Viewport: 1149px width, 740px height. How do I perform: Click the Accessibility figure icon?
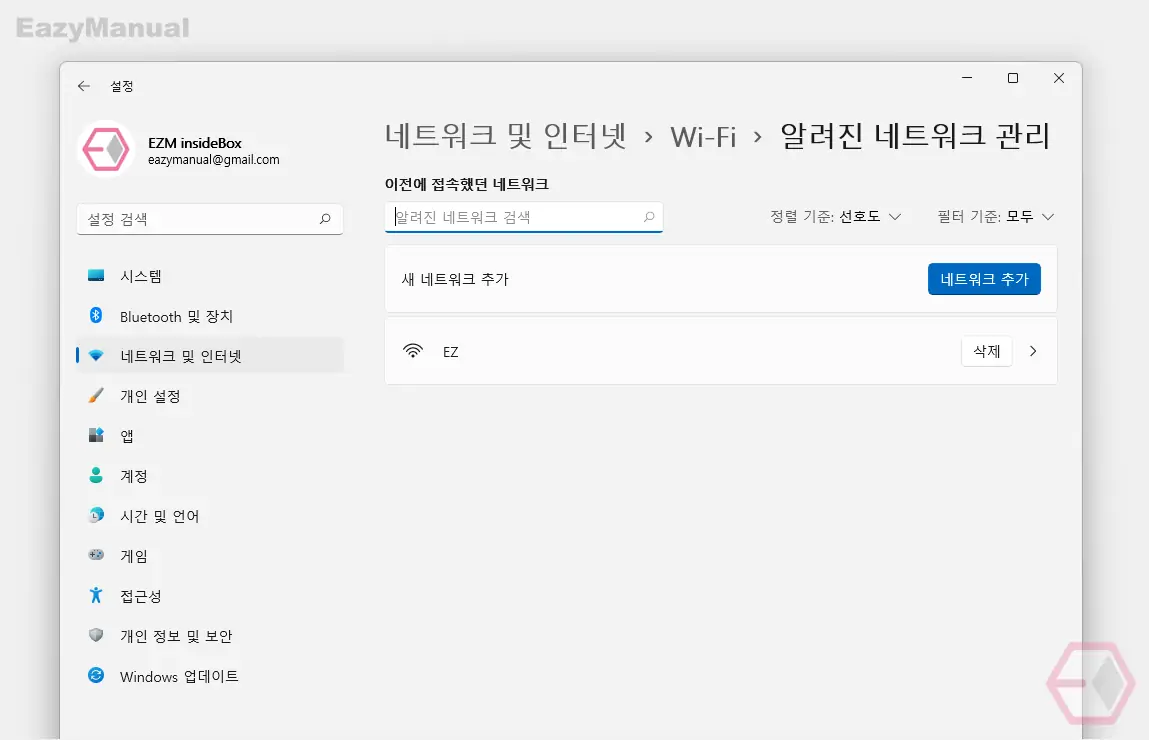pyautogui.click(x=96, y=595)
